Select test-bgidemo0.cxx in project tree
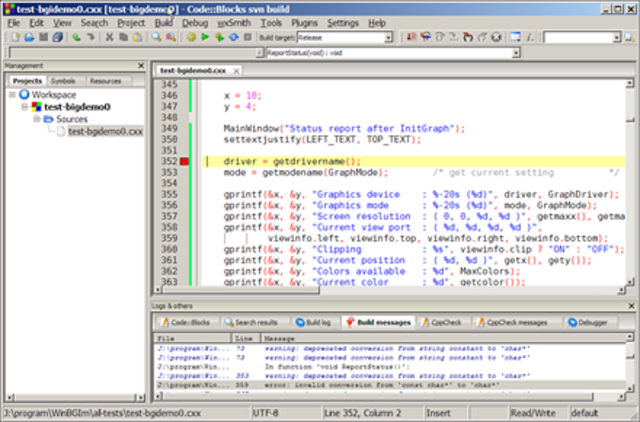Image resolution: width=640 pixels, height=422 pixels. 105,131
